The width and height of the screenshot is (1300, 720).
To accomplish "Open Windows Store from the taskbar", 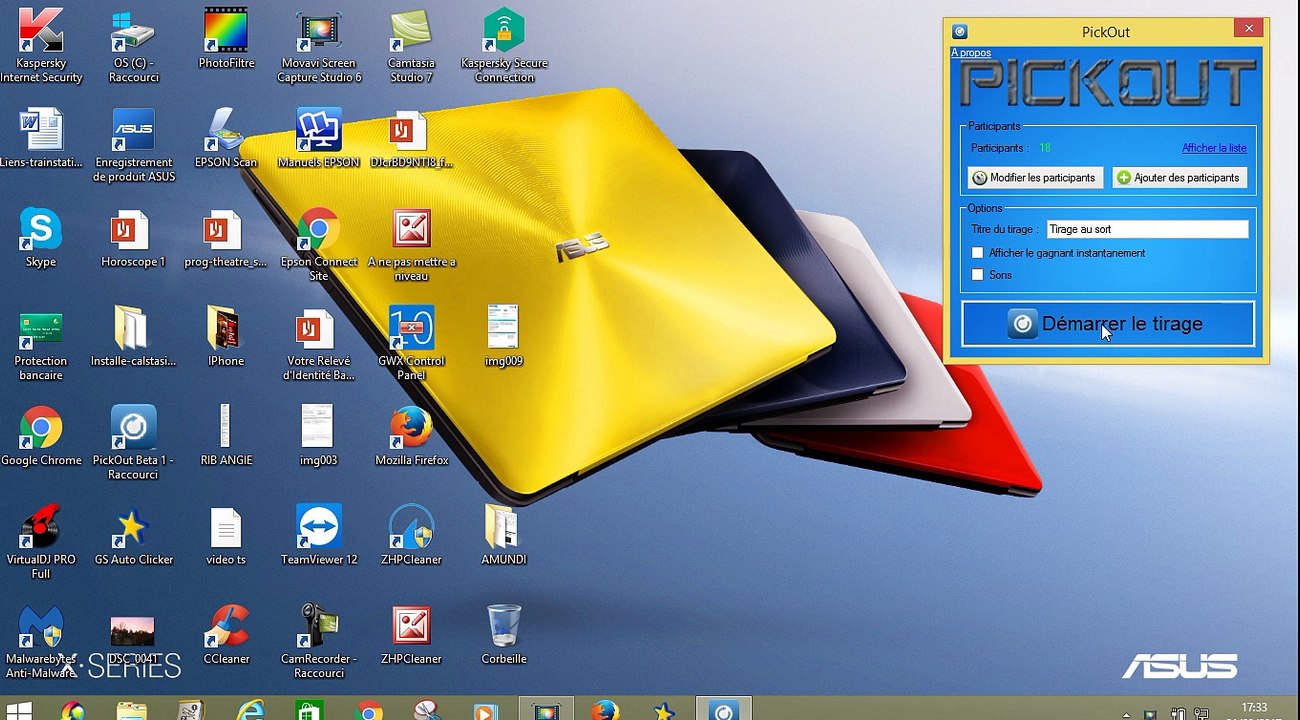I will tap(309, 711).
